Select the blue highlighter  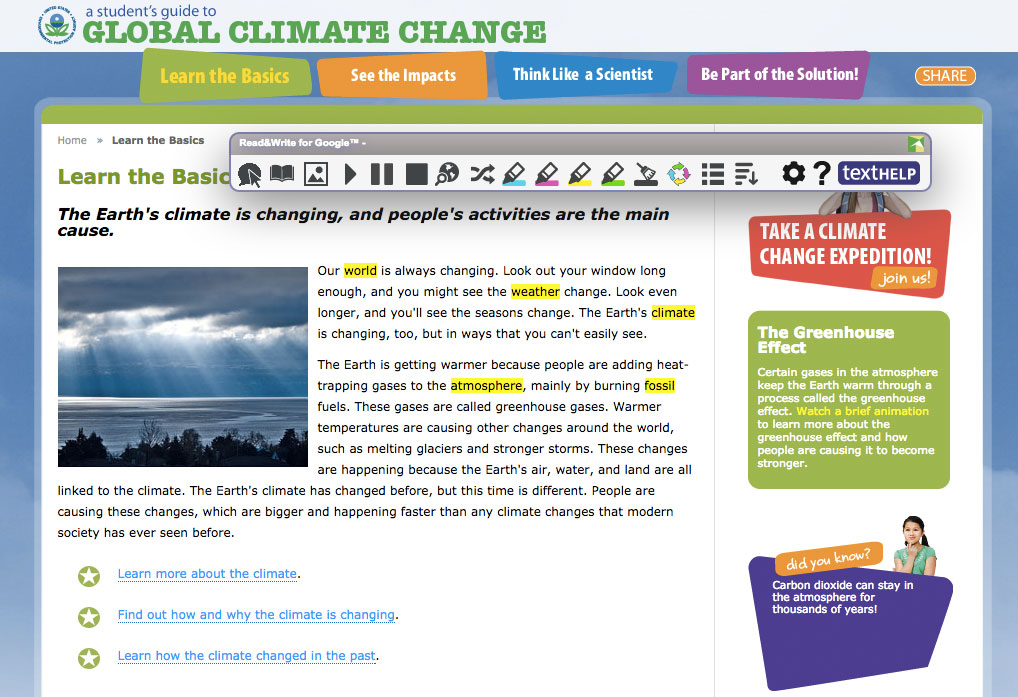(x=514, y=174)
